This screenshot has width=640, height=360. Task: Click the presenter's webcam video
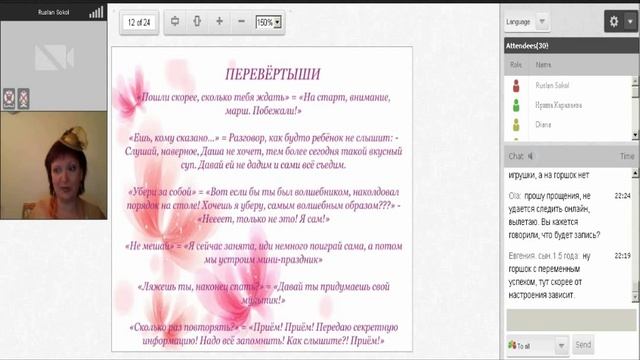53,165
